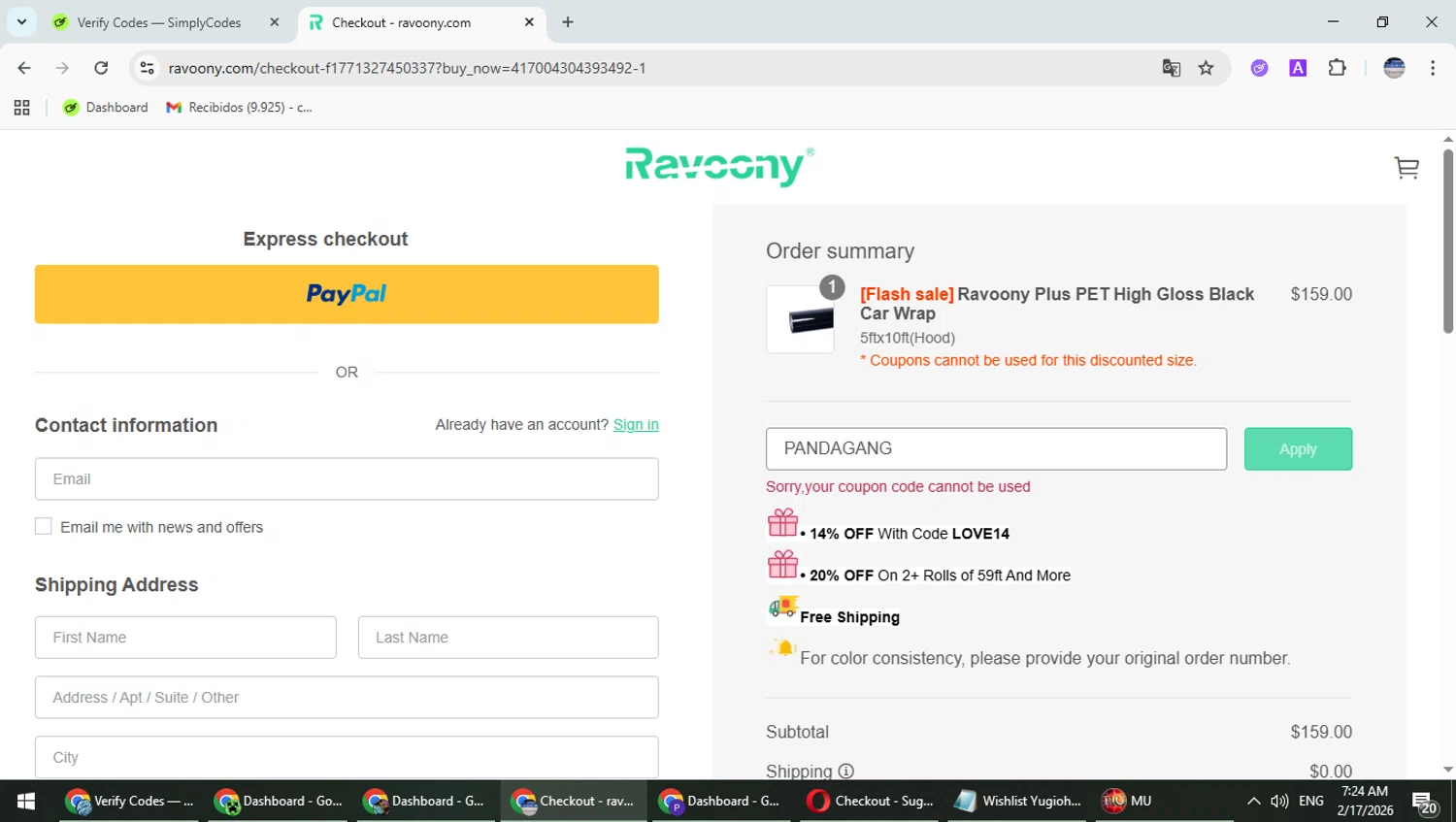
Task: Open the Google Translate icon
Action: (x=1172, y=68)
